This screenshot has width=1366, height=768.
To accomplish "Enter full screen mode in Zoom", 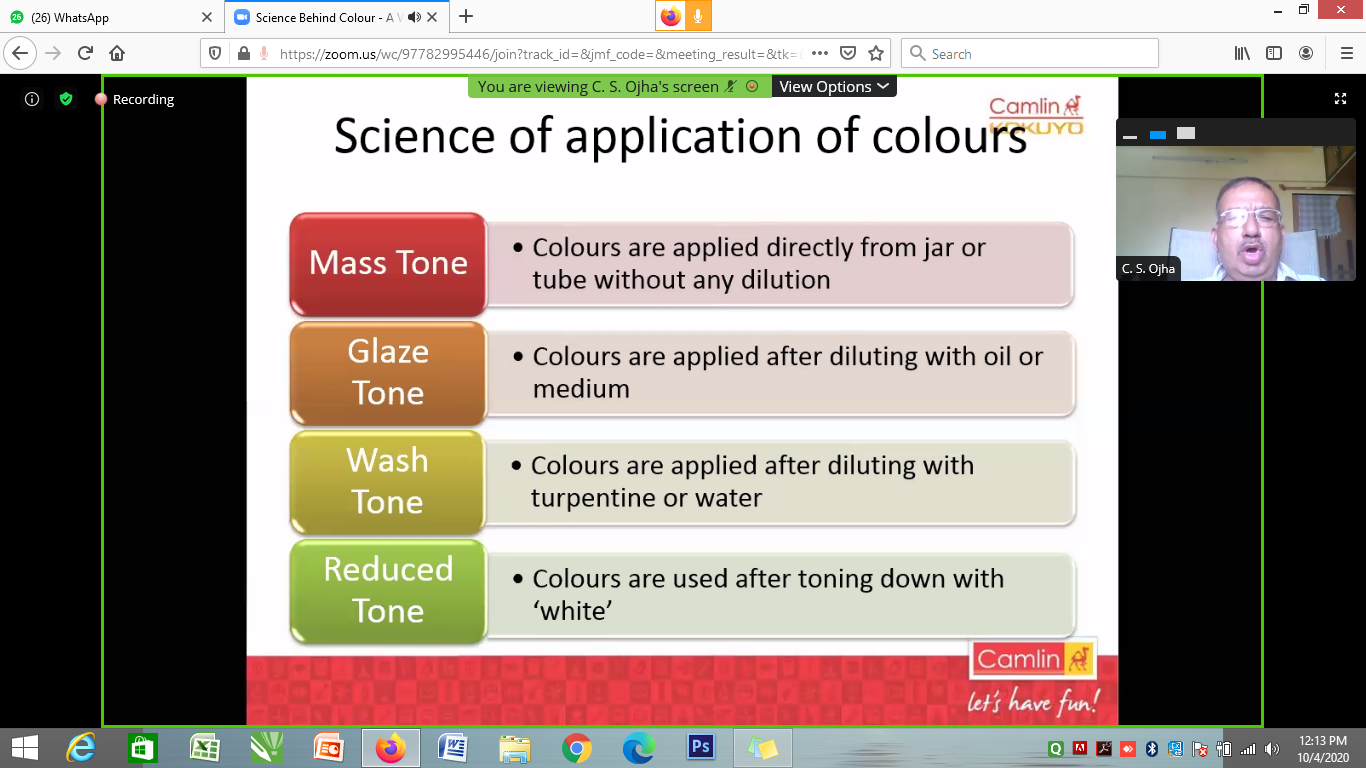I will [x=1340, y=99].
